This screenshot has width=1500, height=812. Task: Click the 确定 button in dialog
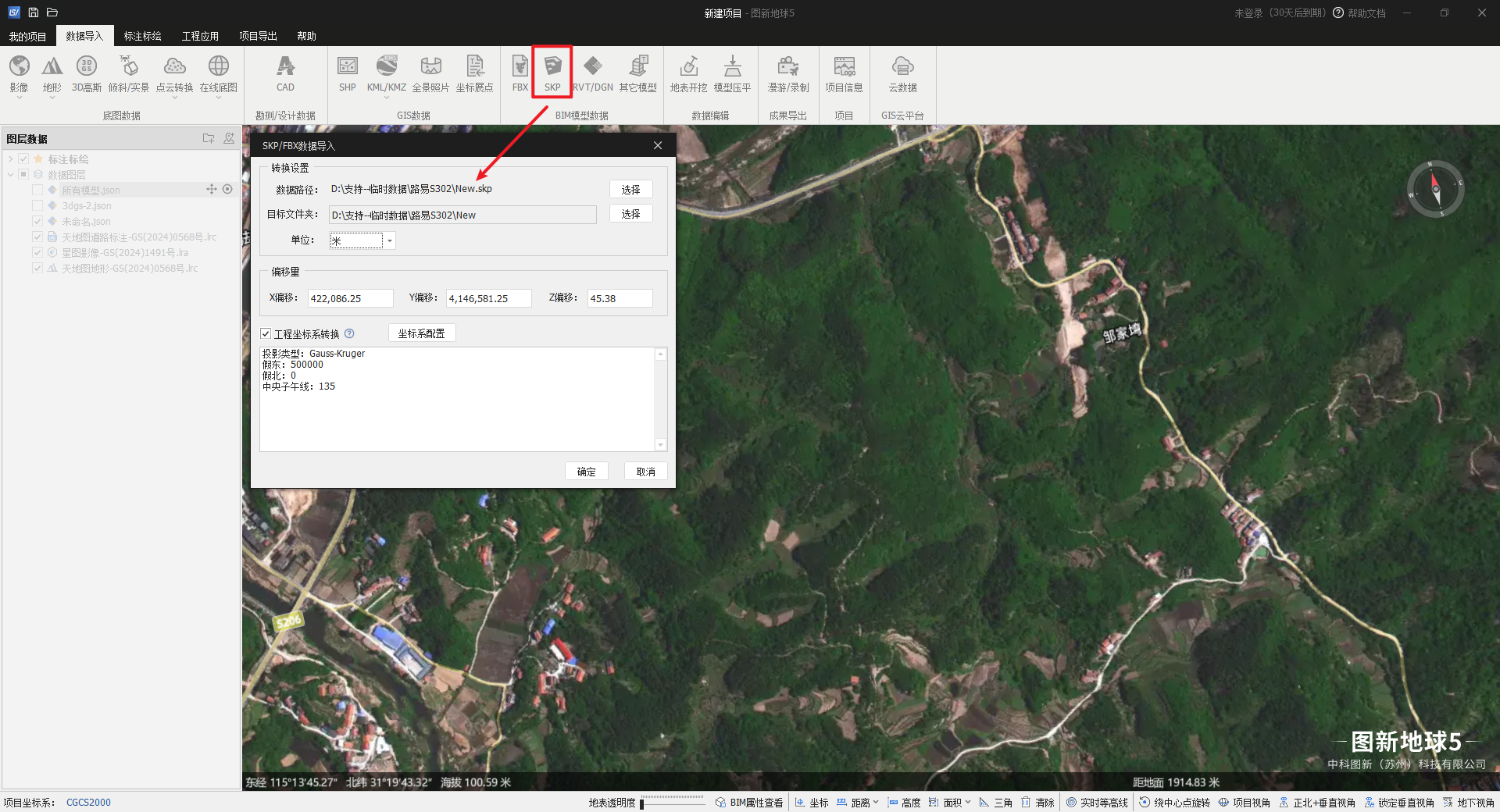(586, 472)
